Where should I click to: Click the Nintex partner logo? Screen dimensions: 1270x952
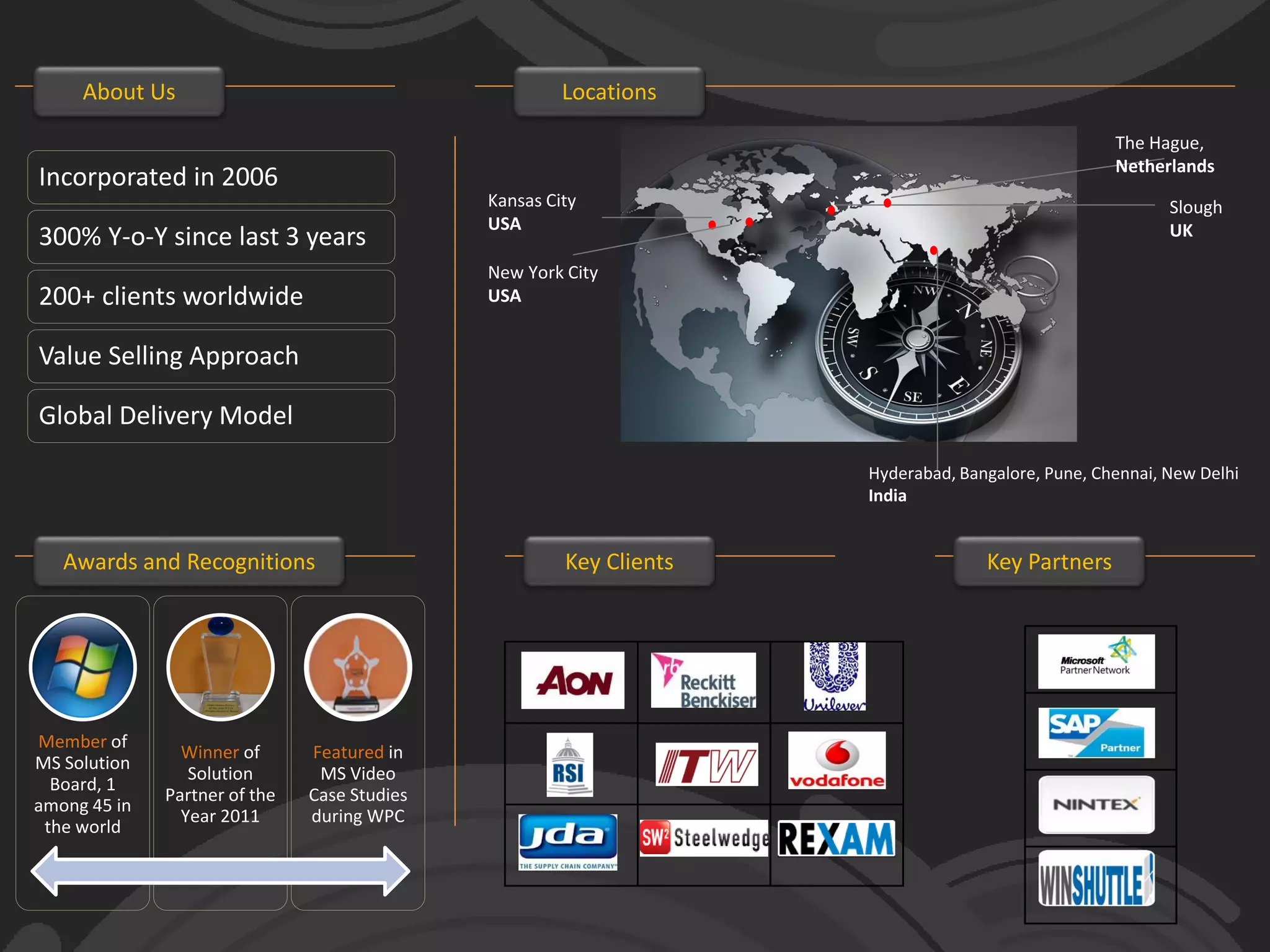(x=1096, y=804)
